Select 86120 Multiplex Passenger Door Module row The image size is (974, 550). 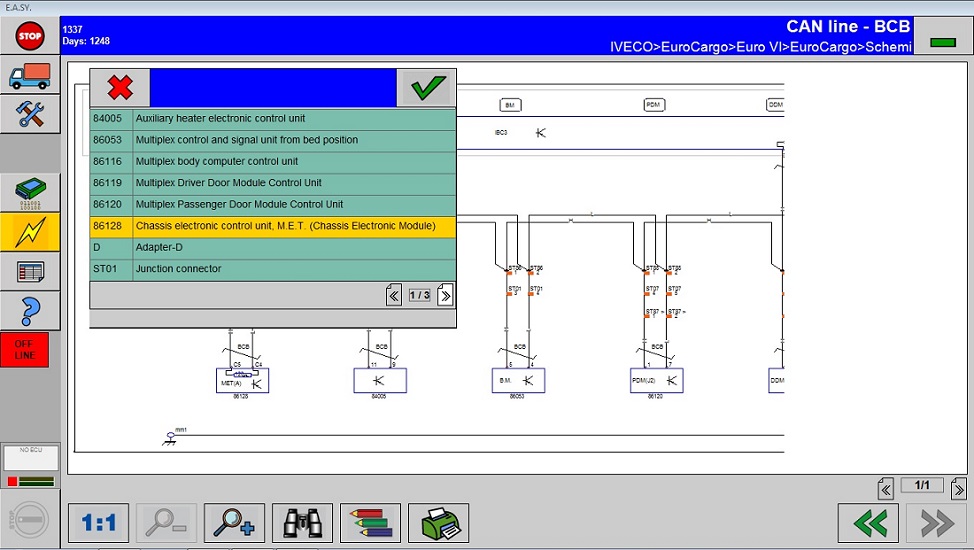273,204
